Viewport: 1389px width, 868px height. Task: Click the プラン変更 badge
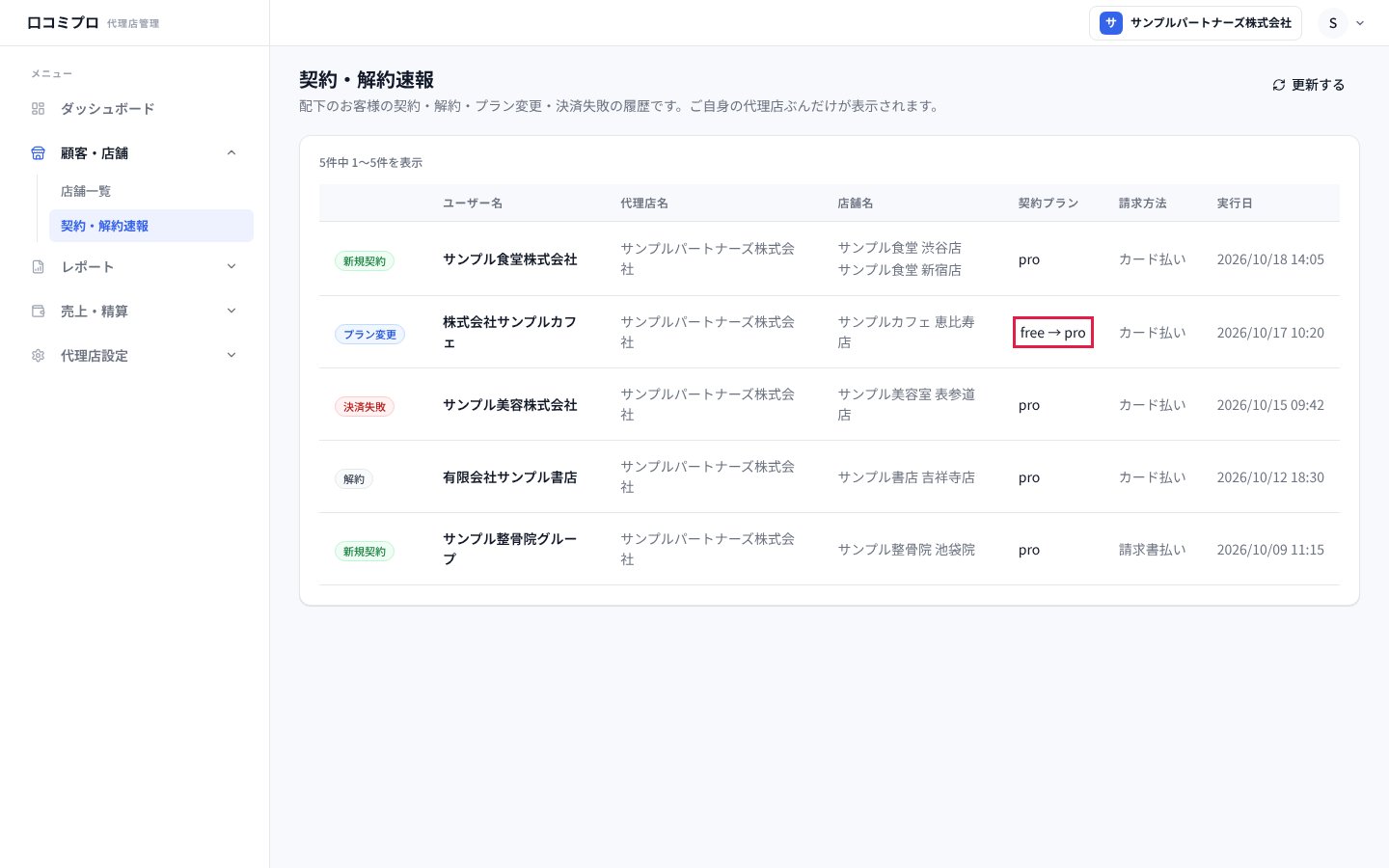(369, 335)
